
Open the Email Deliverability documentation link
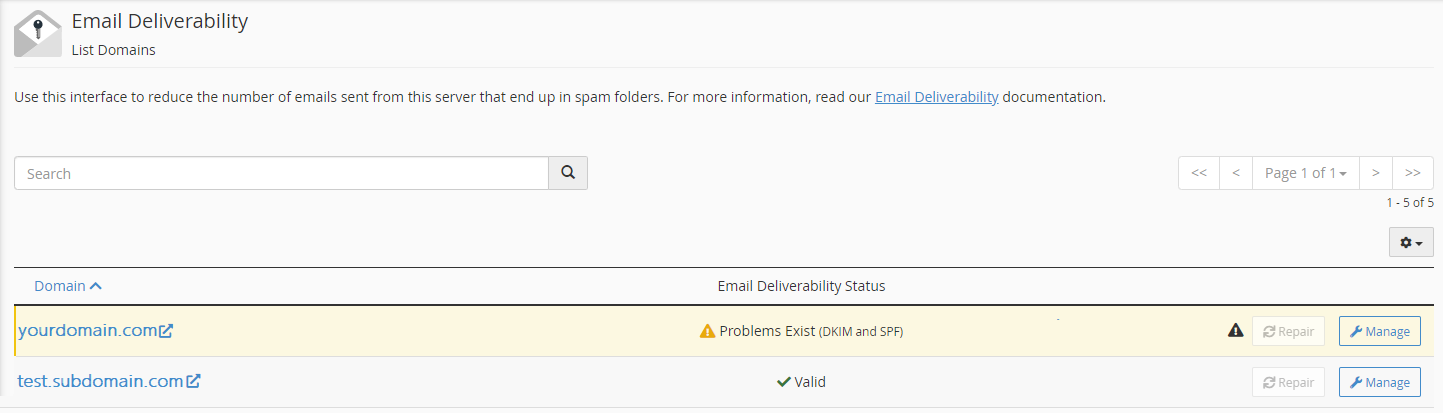[937, 98]
